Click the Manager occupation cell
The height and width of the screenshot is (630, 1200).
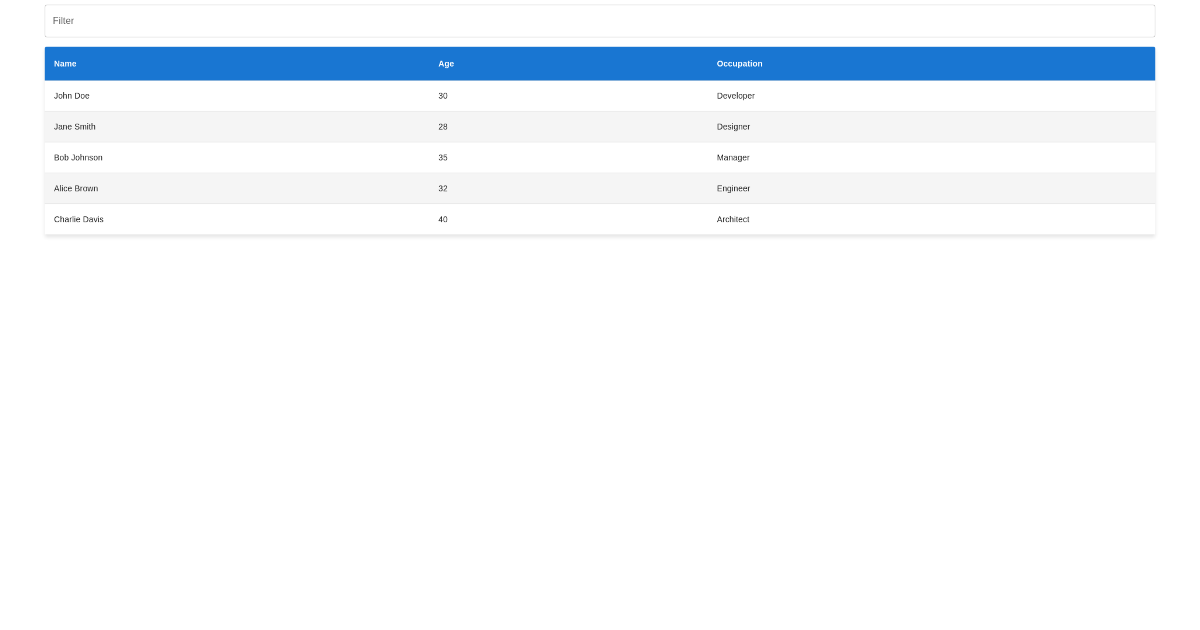point(732,157)
